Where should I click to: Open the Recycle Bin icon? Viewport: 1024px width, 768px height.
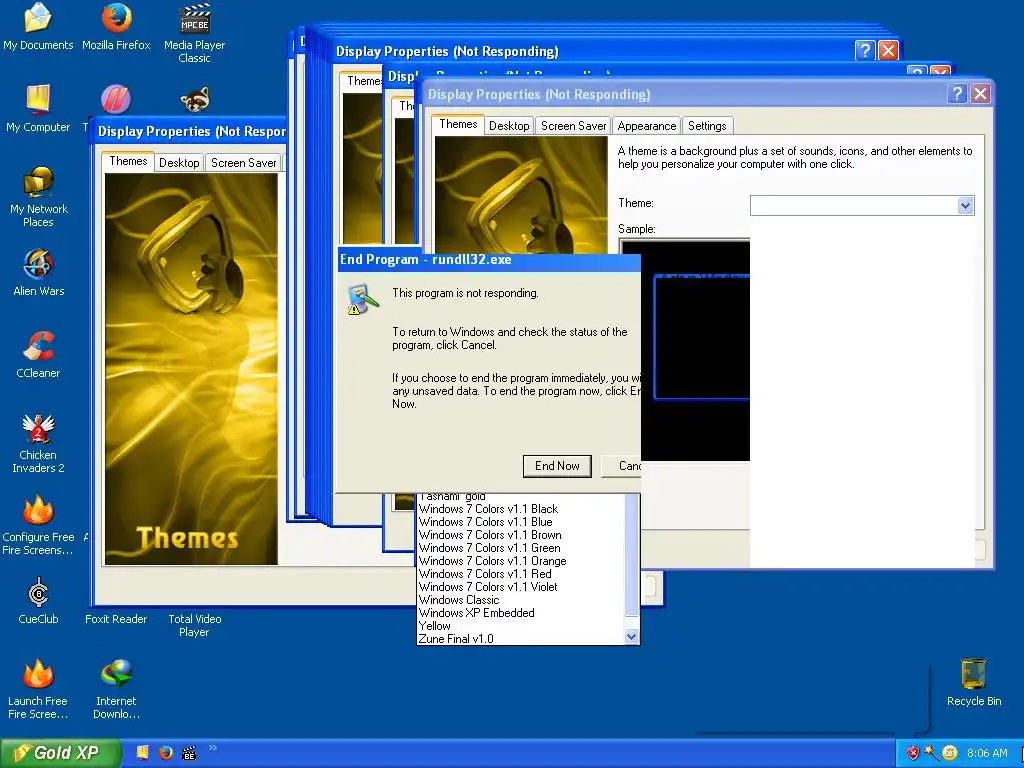(x=974, y=683)
